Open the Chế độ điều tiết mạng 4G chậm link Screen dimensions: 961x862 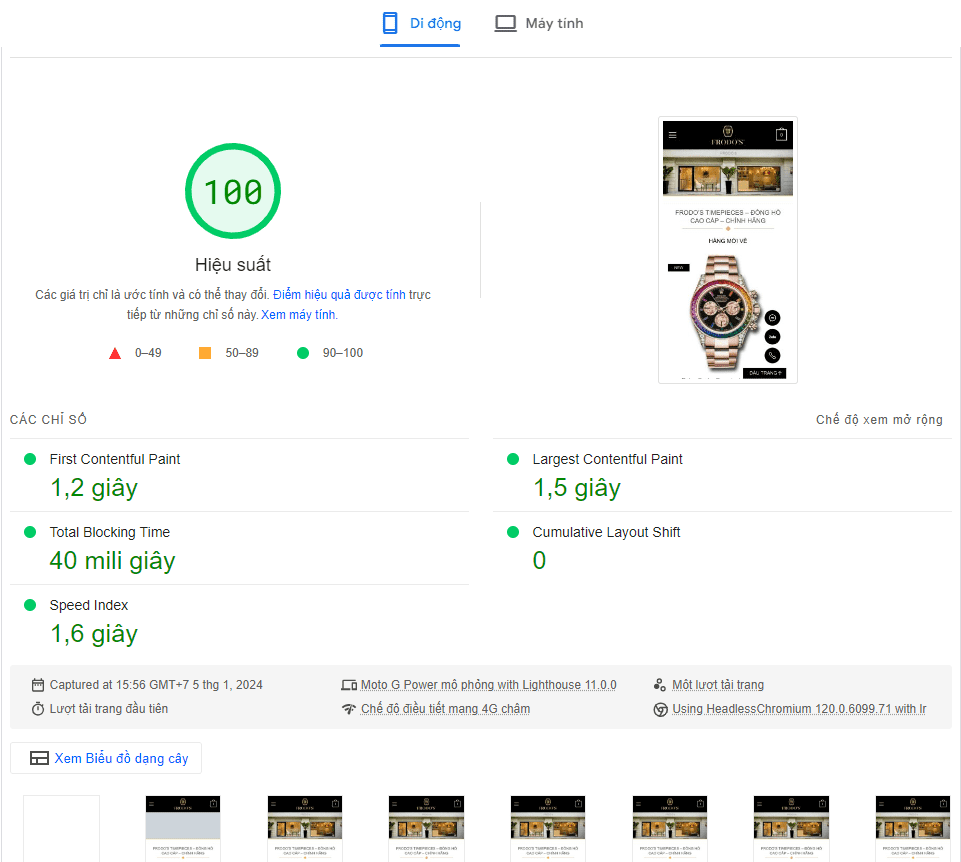(446, 709)
